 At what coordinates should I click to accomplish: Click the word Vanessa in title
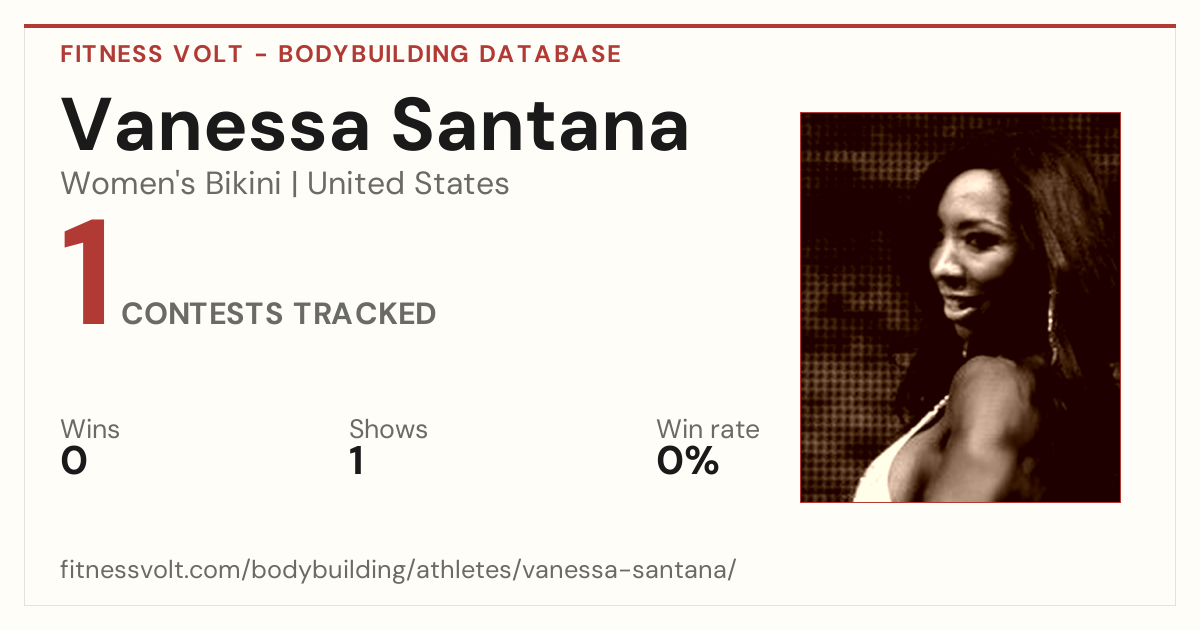215,124
